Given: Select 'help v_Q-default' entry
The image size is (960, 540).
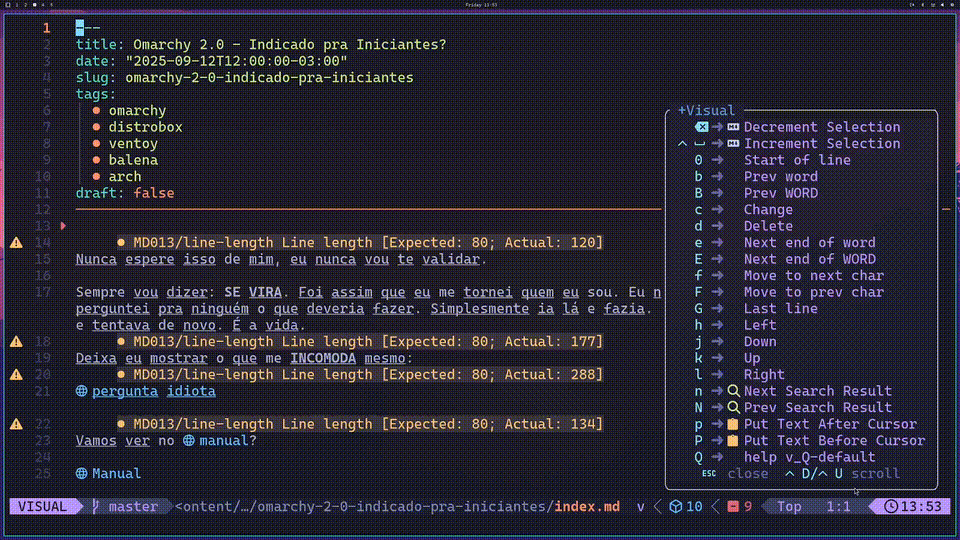Looking at the screenshot, I should 809,457.
